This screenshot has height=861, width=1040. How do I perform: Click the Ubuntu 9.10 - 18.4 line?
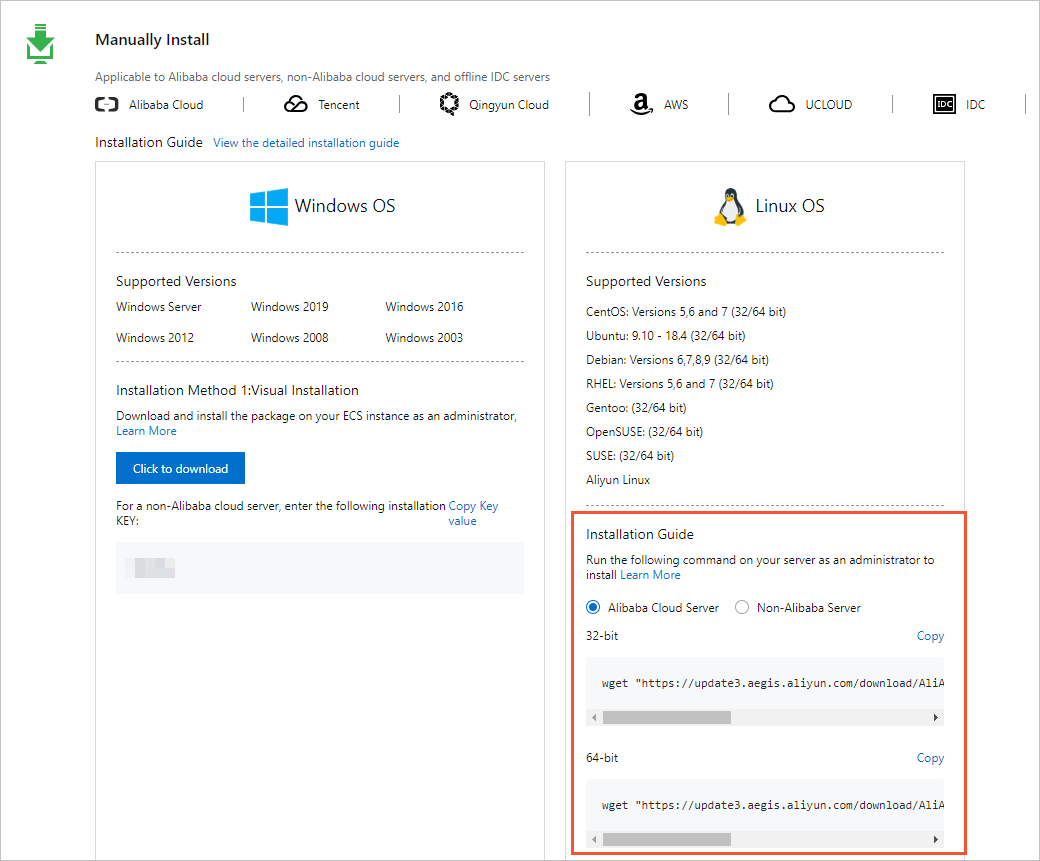665,336
